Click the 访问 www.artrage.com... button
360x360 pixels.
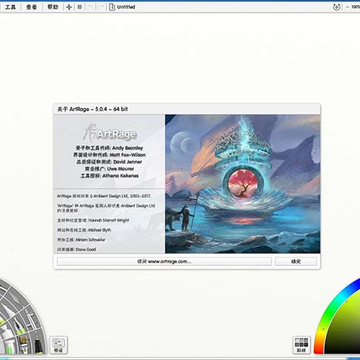(164, 262)
